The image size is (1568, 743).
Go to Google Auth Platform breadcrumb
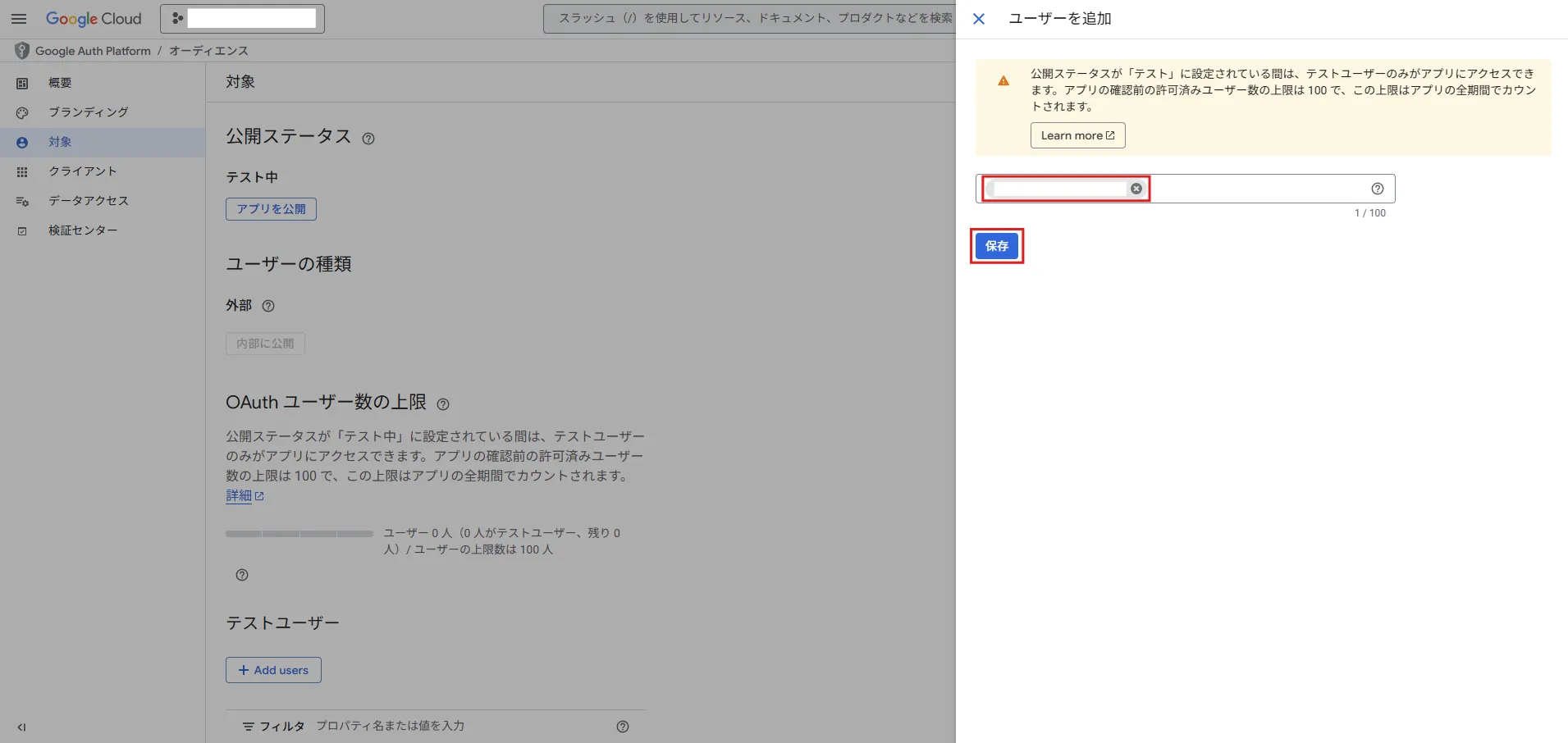[93, 51]
